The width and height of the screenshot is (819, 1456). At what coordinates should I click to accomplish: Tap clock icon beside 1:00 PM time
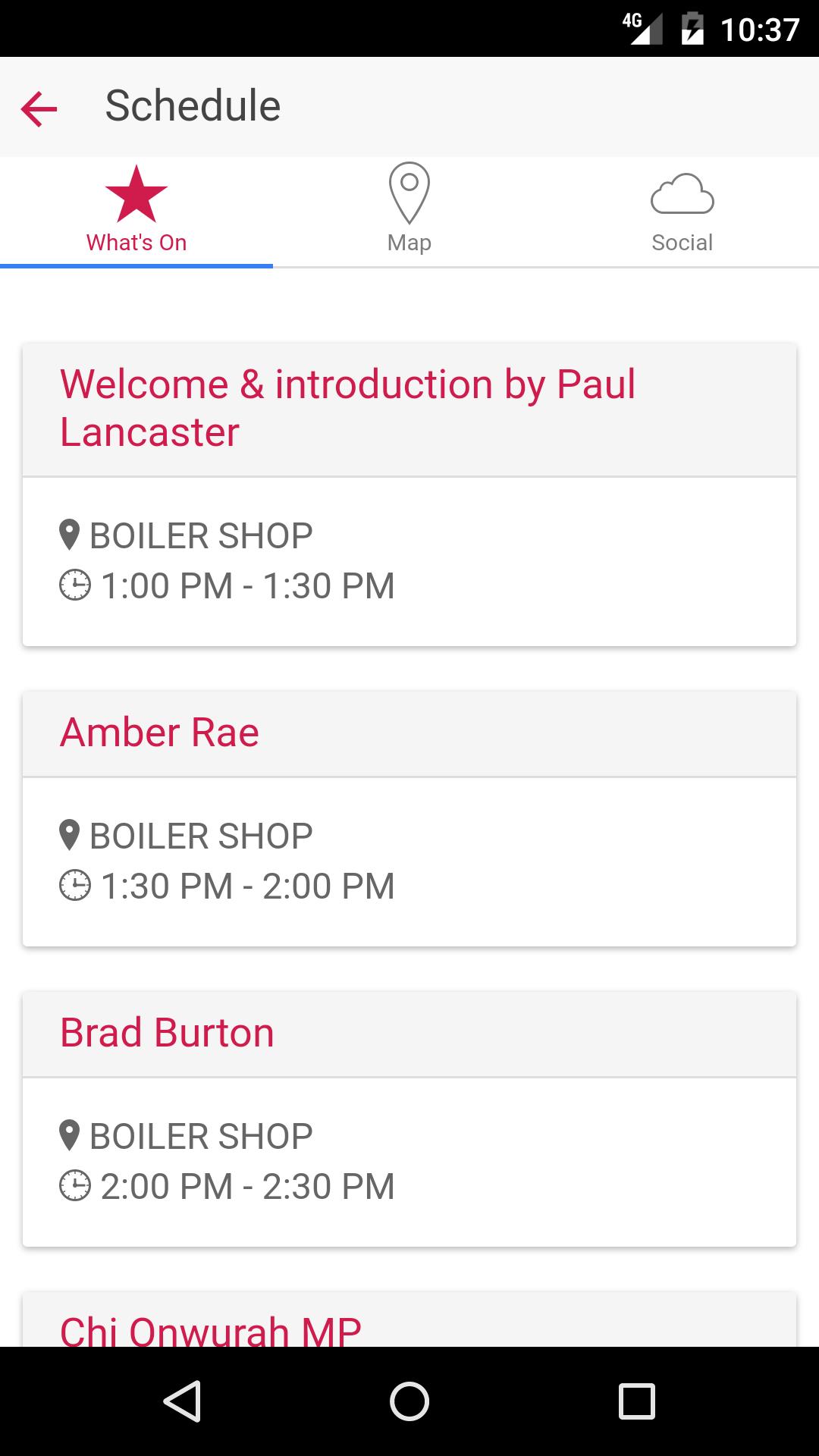point(75,585)
